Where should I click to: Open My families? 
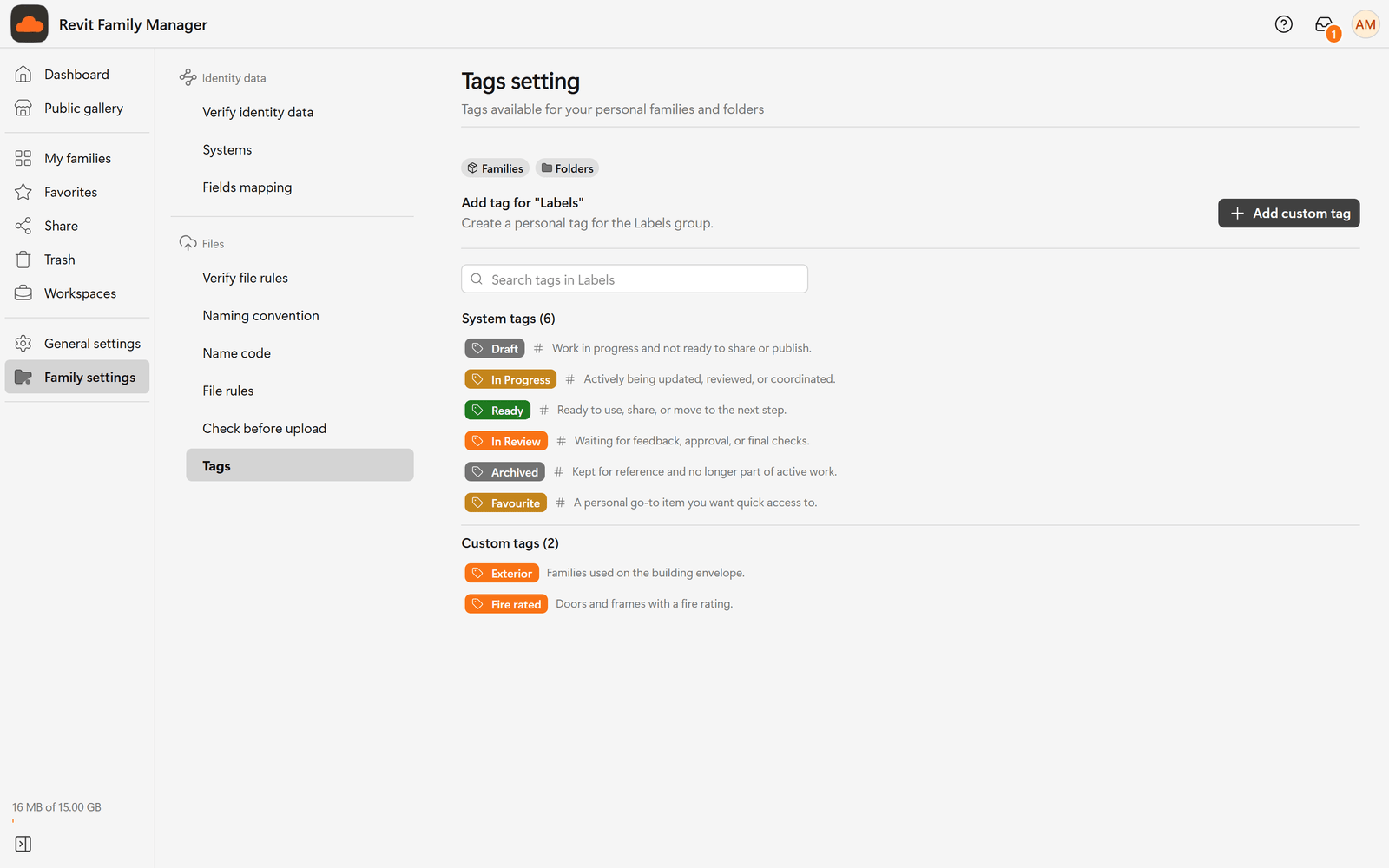(77, 158)
